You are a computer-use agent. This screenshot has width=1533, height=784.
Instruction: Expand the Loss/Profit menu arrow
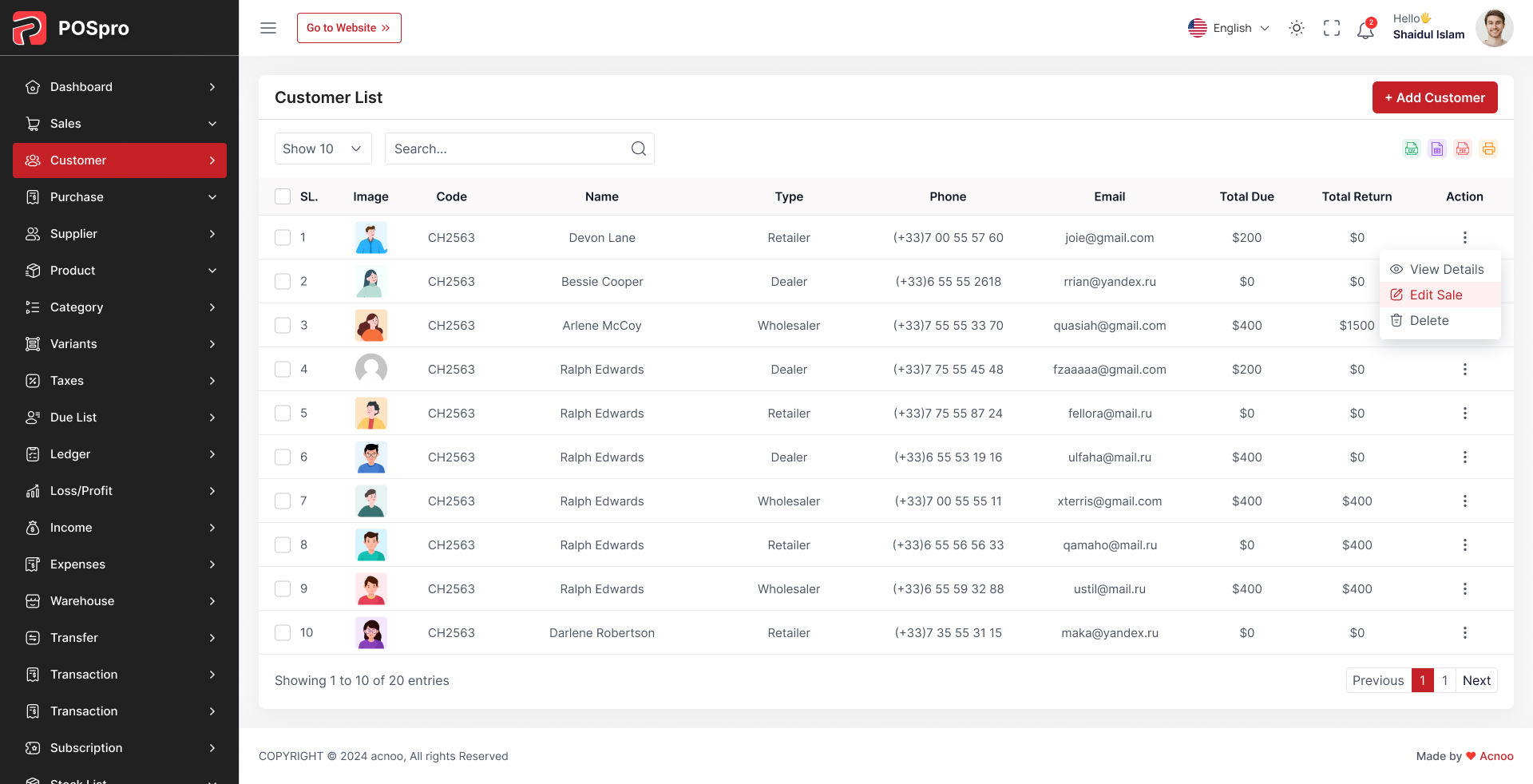(x=212, y=491)
